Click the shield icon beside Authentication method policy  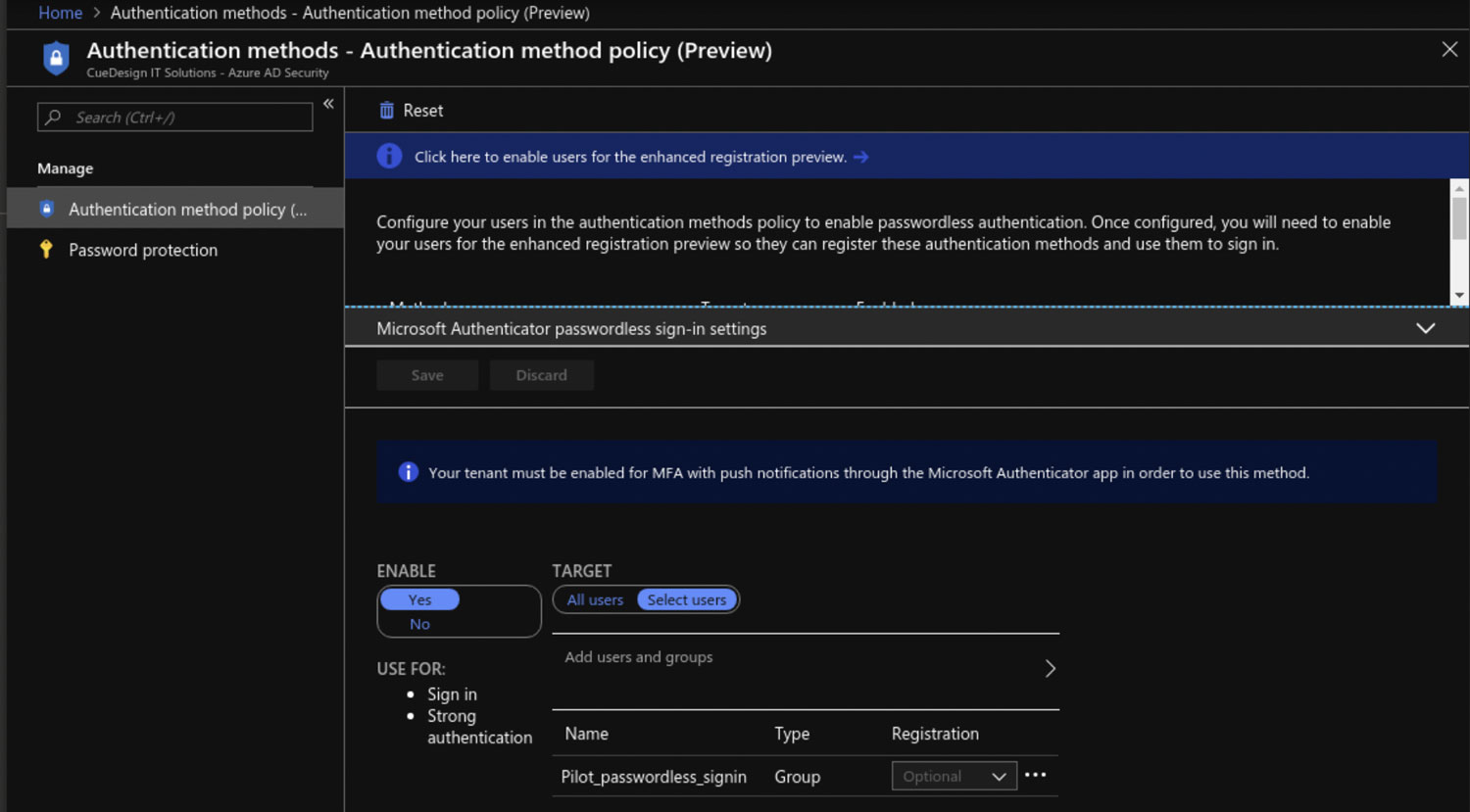pos(46,209)
